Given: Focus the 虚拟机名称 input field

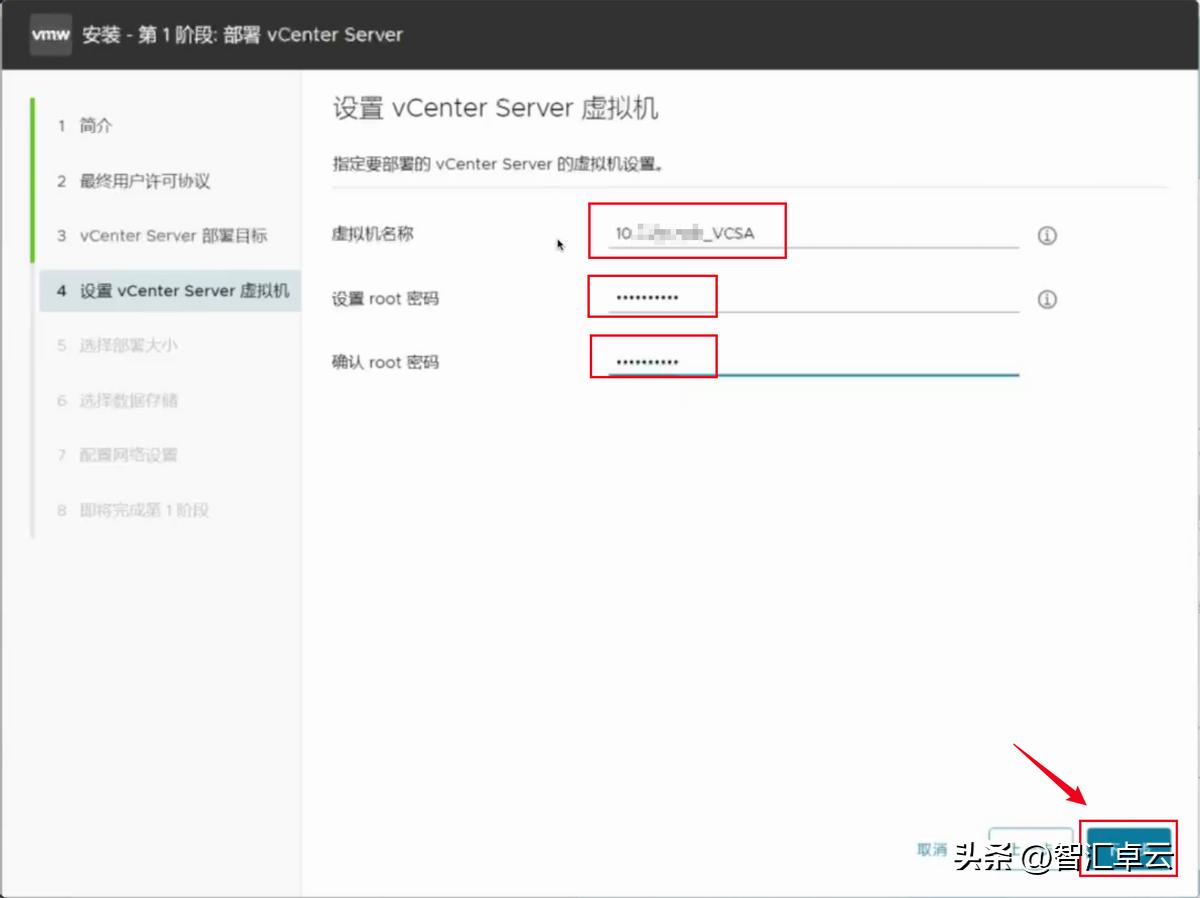Looking at the screenshot, I should coord(813,234).
